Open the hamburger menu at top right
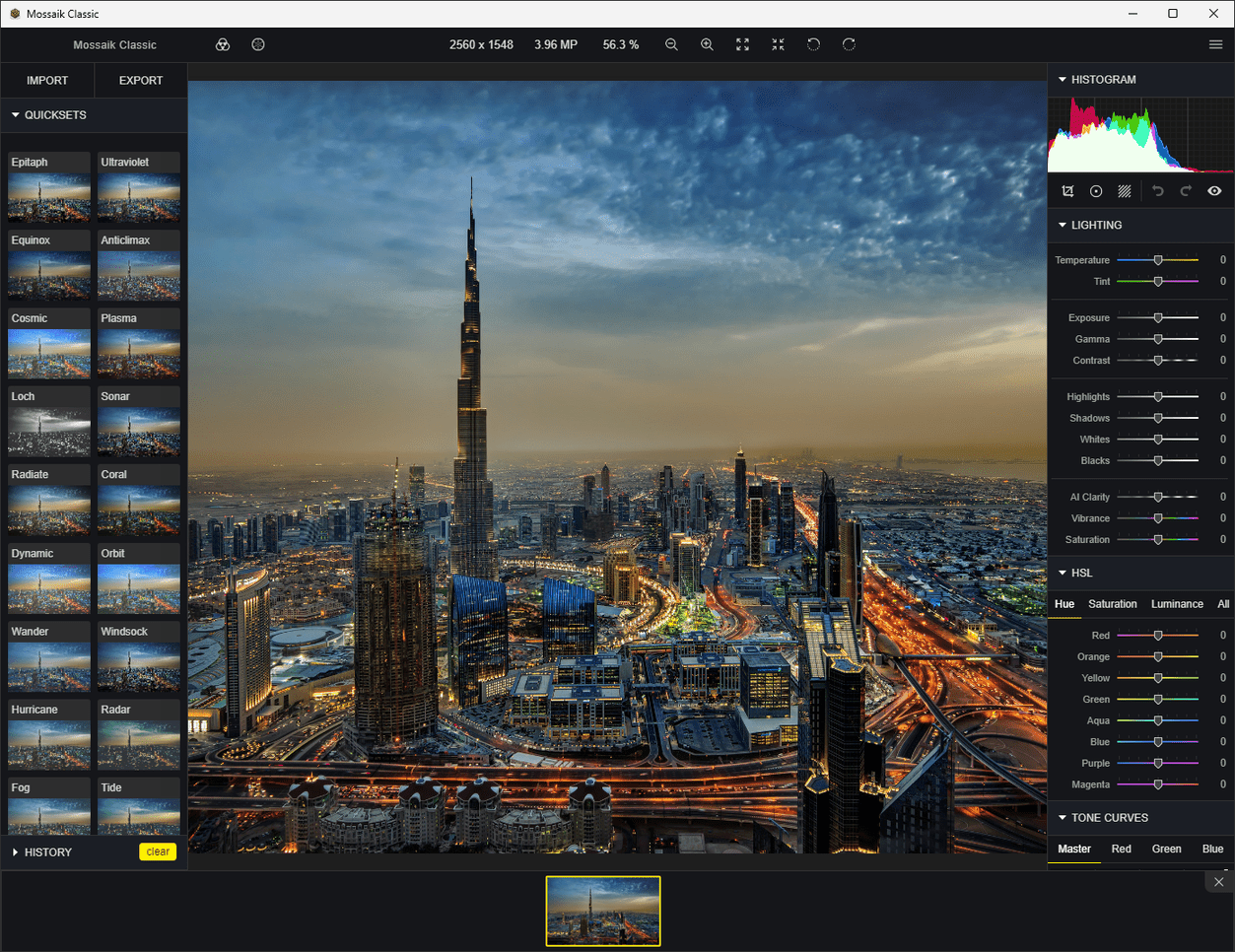 [1215, 44]
